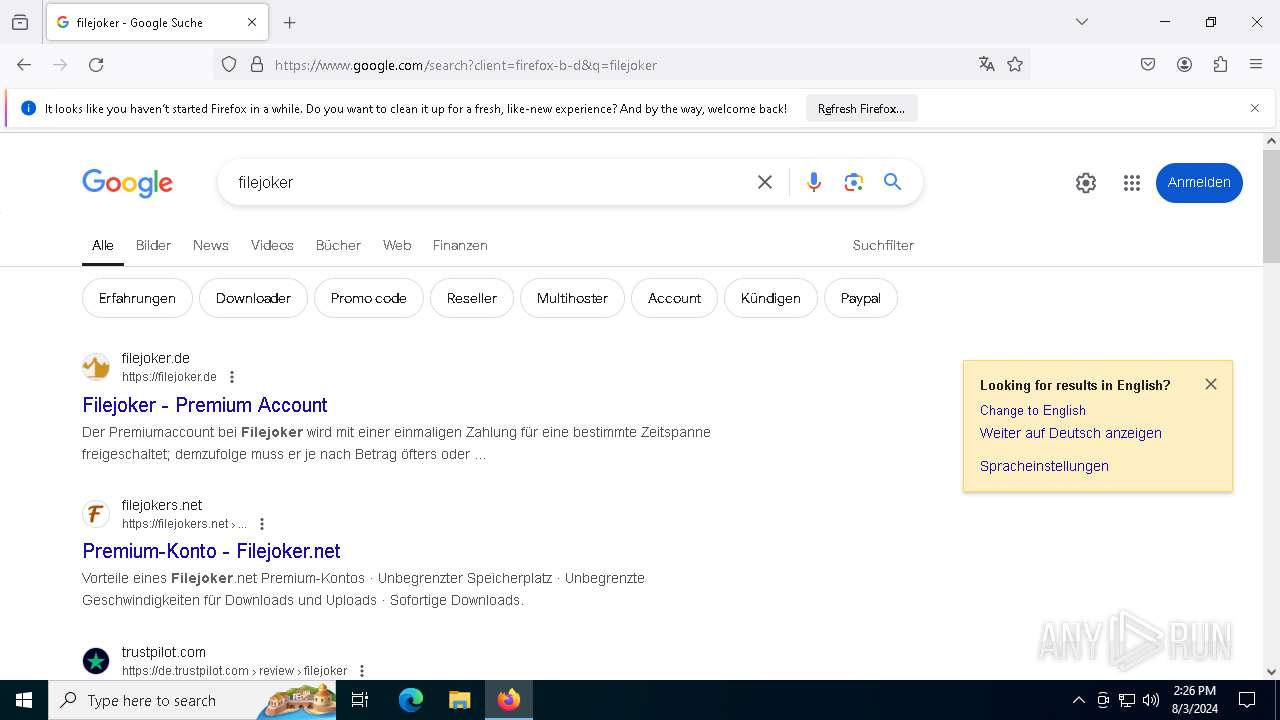Image resolution: width=1280 pixels, height=720 pixels.
Task: Click the page vertical scrollbar thumb
Action: click(x=1271, y=206)
